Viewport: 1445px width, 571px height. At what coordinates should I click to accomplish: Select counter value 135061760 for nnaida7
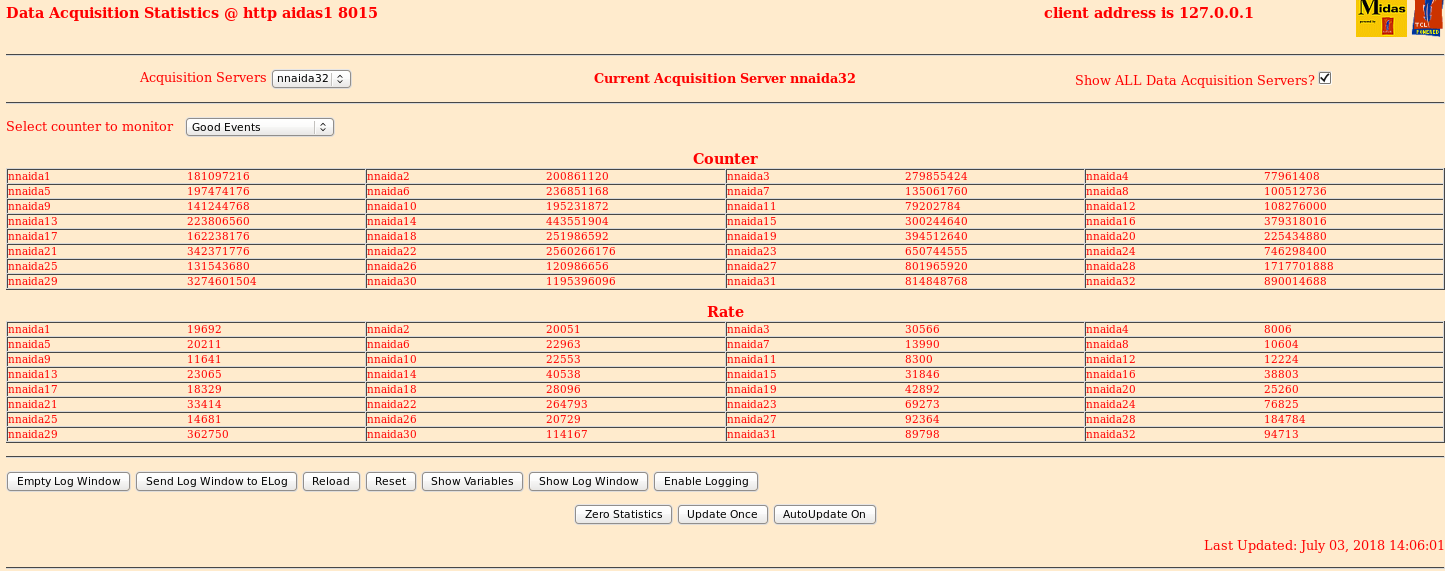pyautogui.click(x=936, y=191)
